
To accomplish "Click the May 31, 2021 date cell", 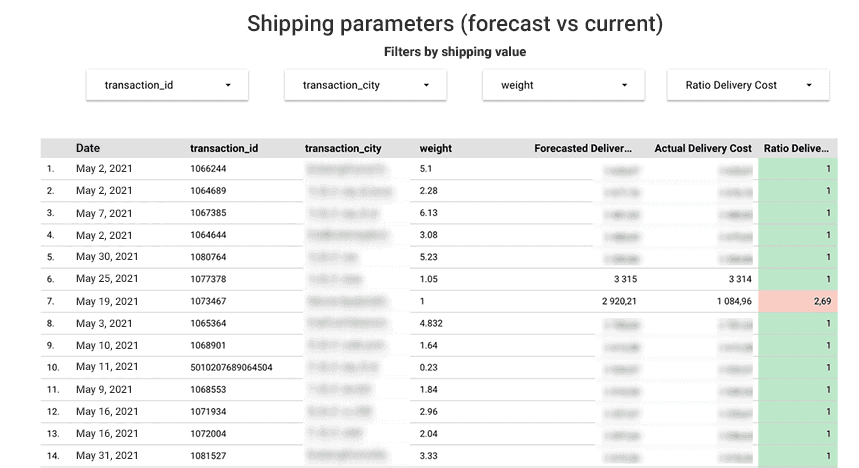I will click(105, 455).
